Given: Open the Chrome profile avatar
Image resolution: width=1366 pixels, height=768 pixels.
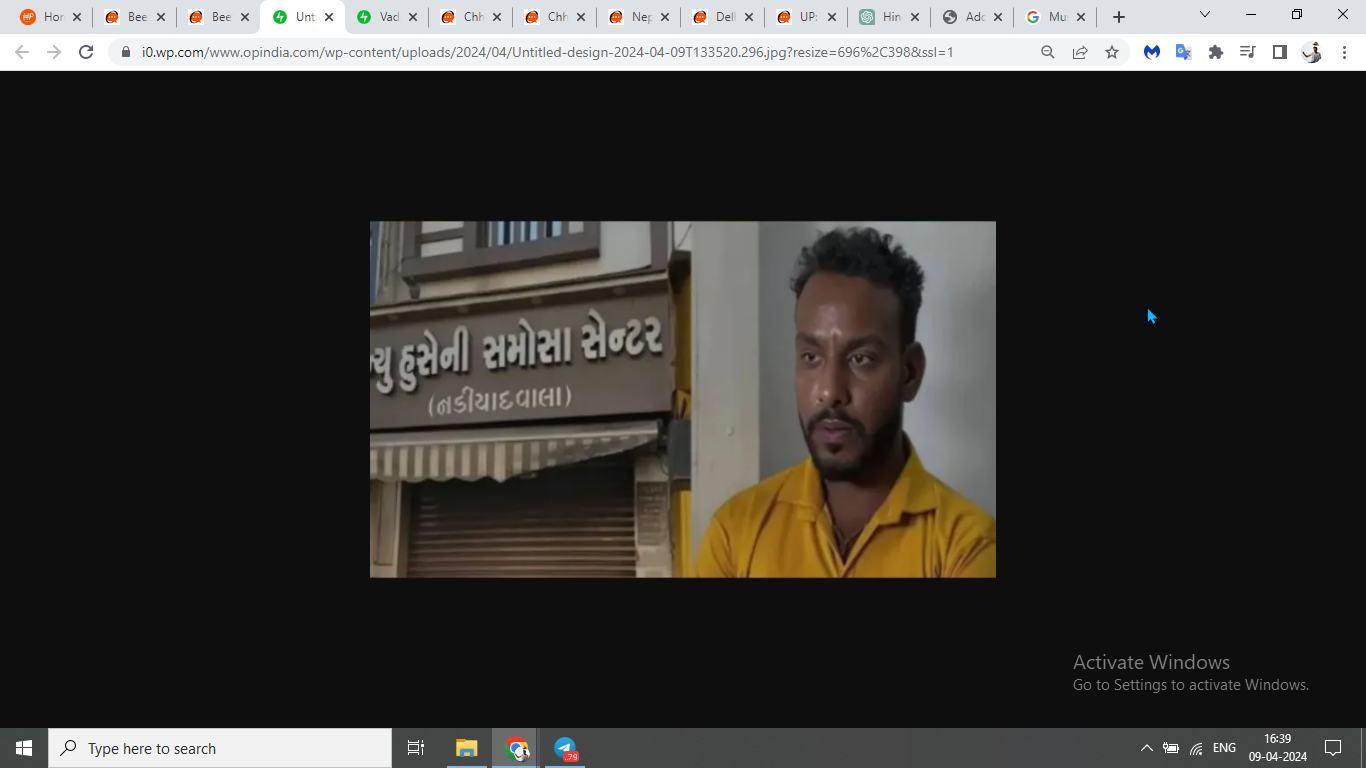Looking at the screenshot, I should click(1311, 52).
